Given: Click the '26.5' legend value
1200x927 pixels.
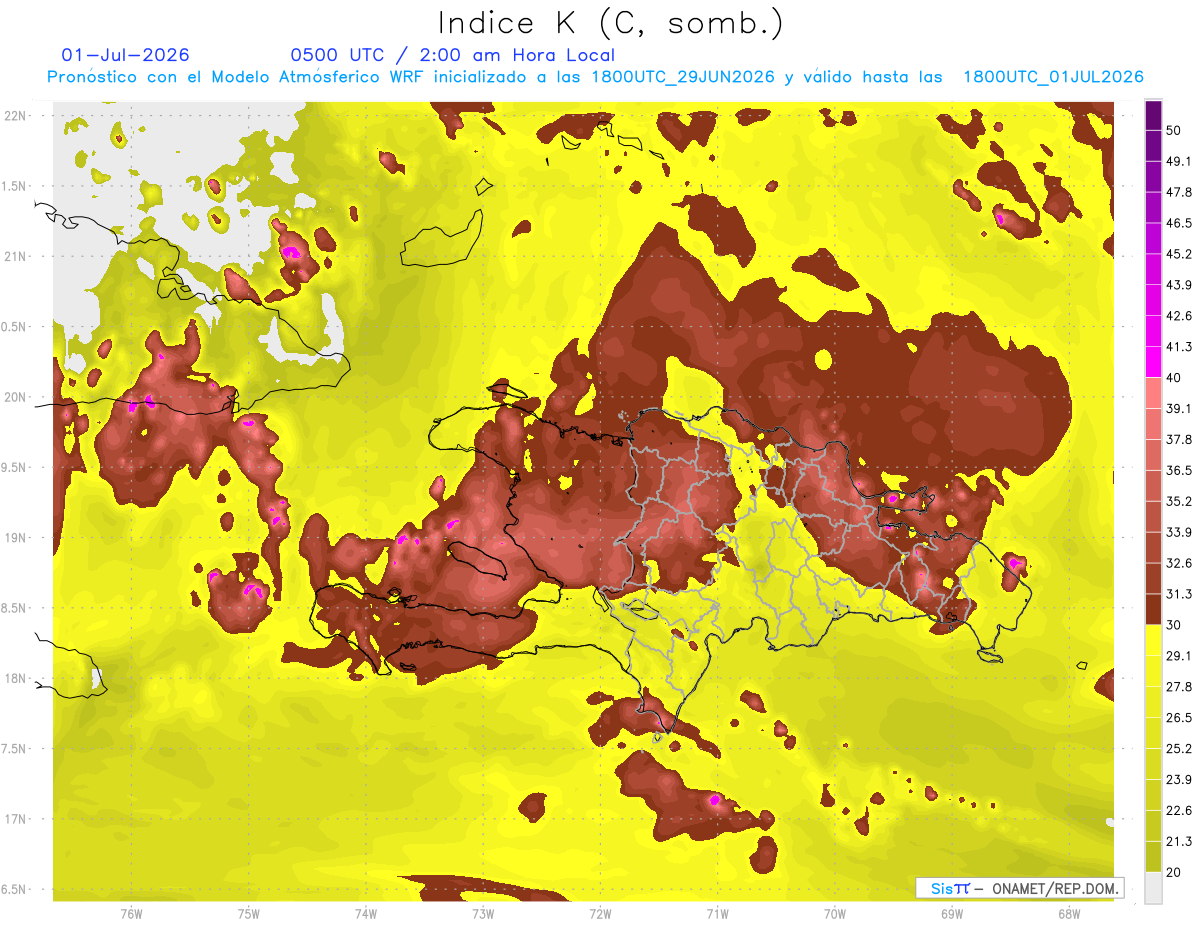Looking at the screenshot, I should click(x=1179, y=718).
